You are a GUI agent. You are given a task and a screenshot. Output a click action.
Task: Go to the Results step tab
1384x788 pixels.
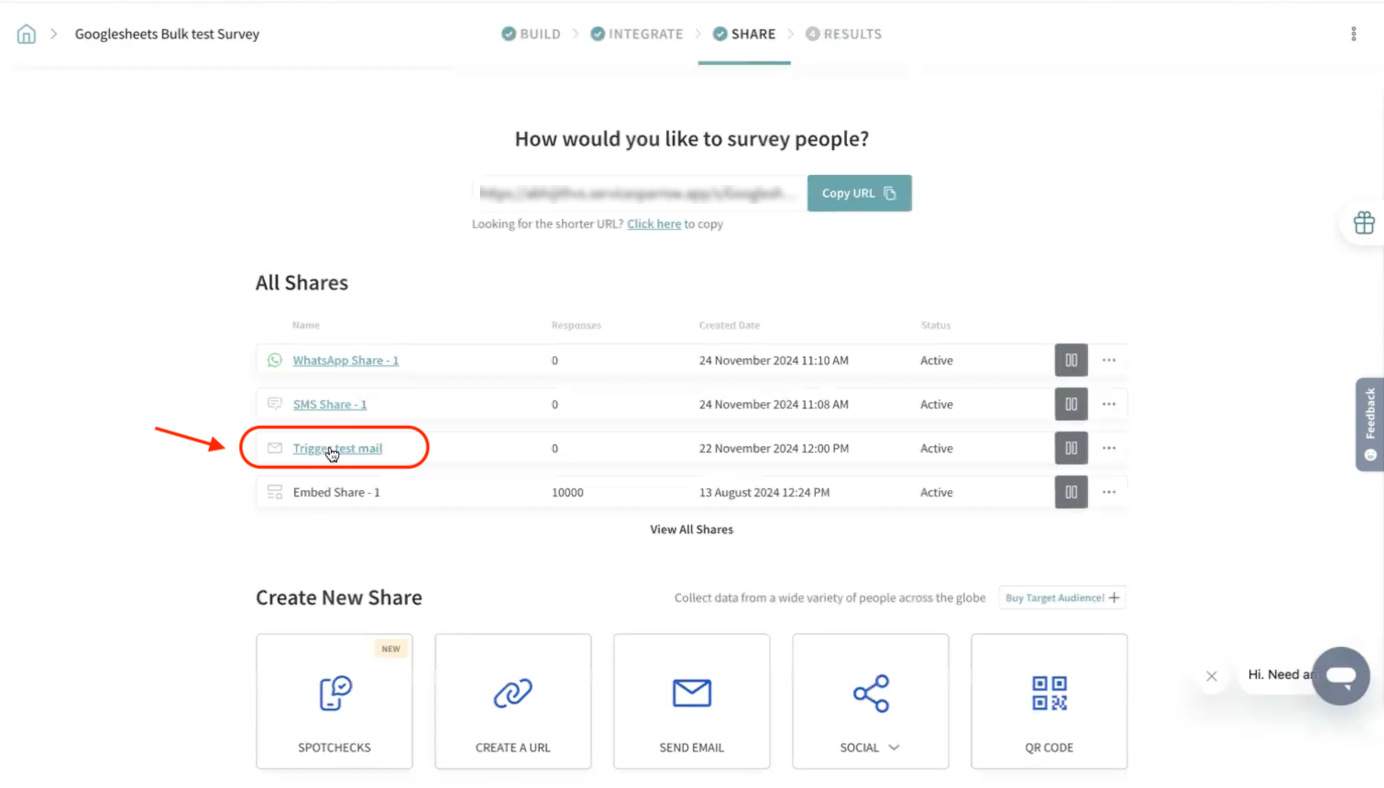843,34
